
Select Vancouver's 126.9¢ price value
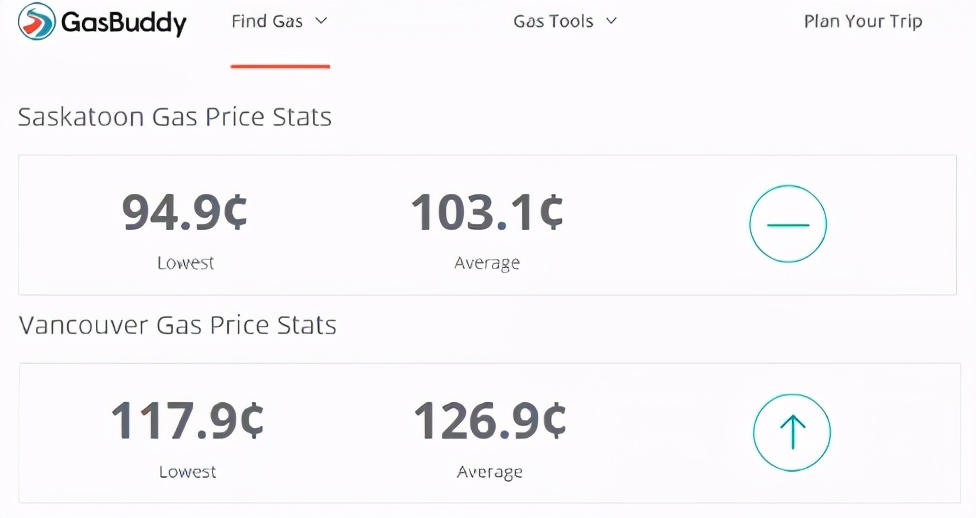click(490, 420)
